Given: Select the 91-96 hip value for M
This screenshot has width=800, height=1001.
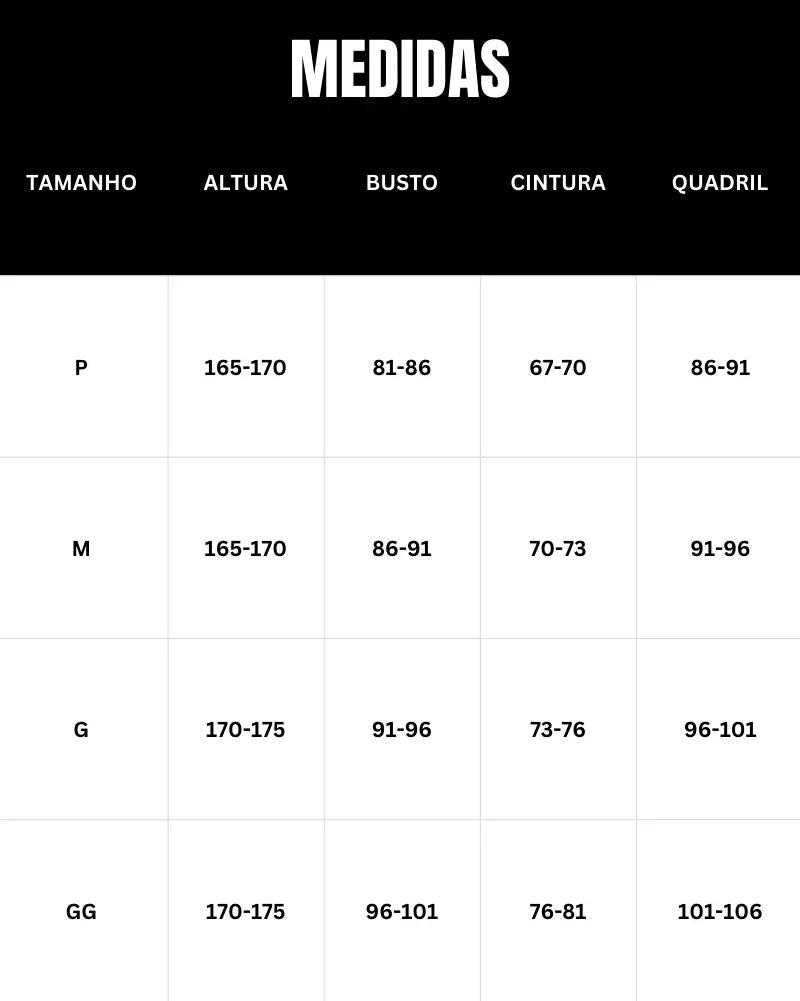Looking at the screenshot, I should pyautogui.click(x=720, y=549).
